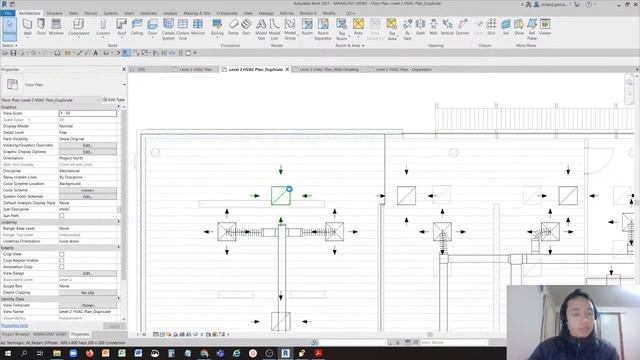
Task: Select the Mullion tool
Action: tap(198, 27)
